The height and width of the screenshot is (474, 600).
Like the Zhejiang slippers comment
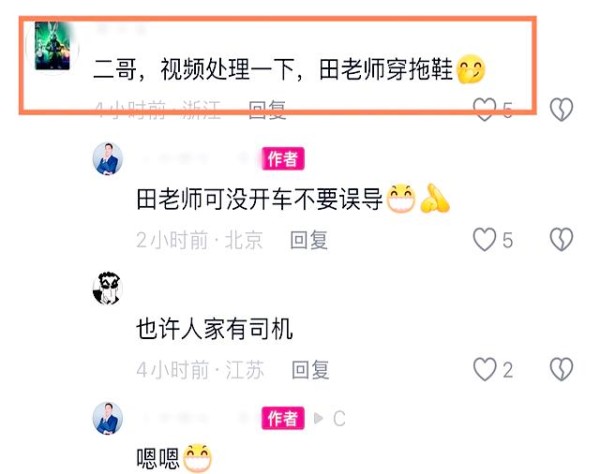485,109
